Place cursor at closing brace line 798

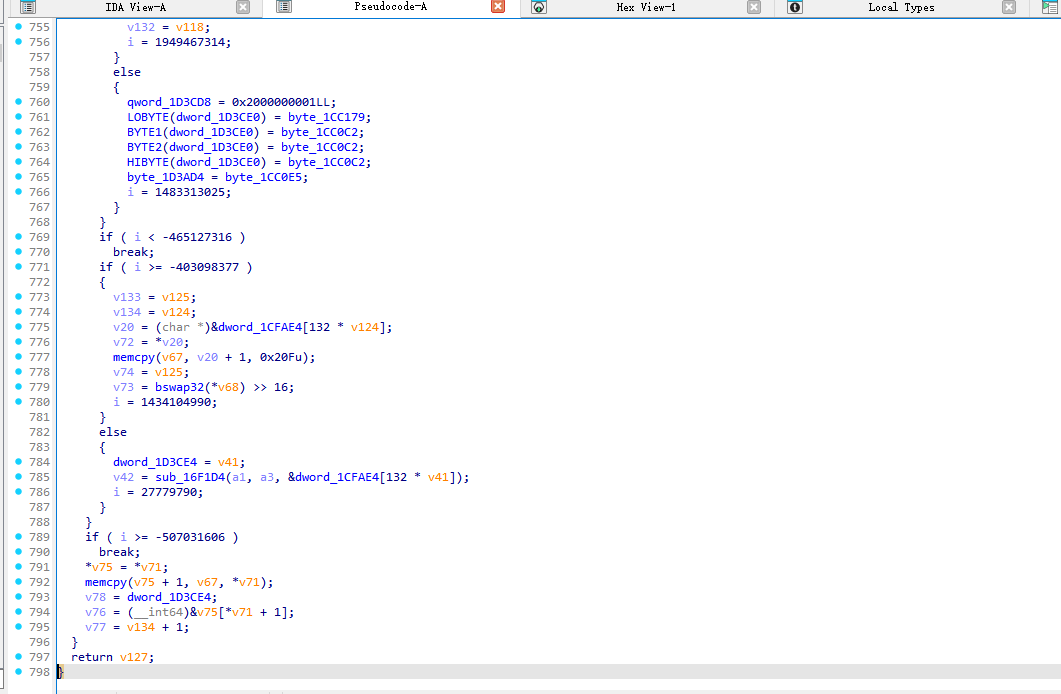[60, 672]
